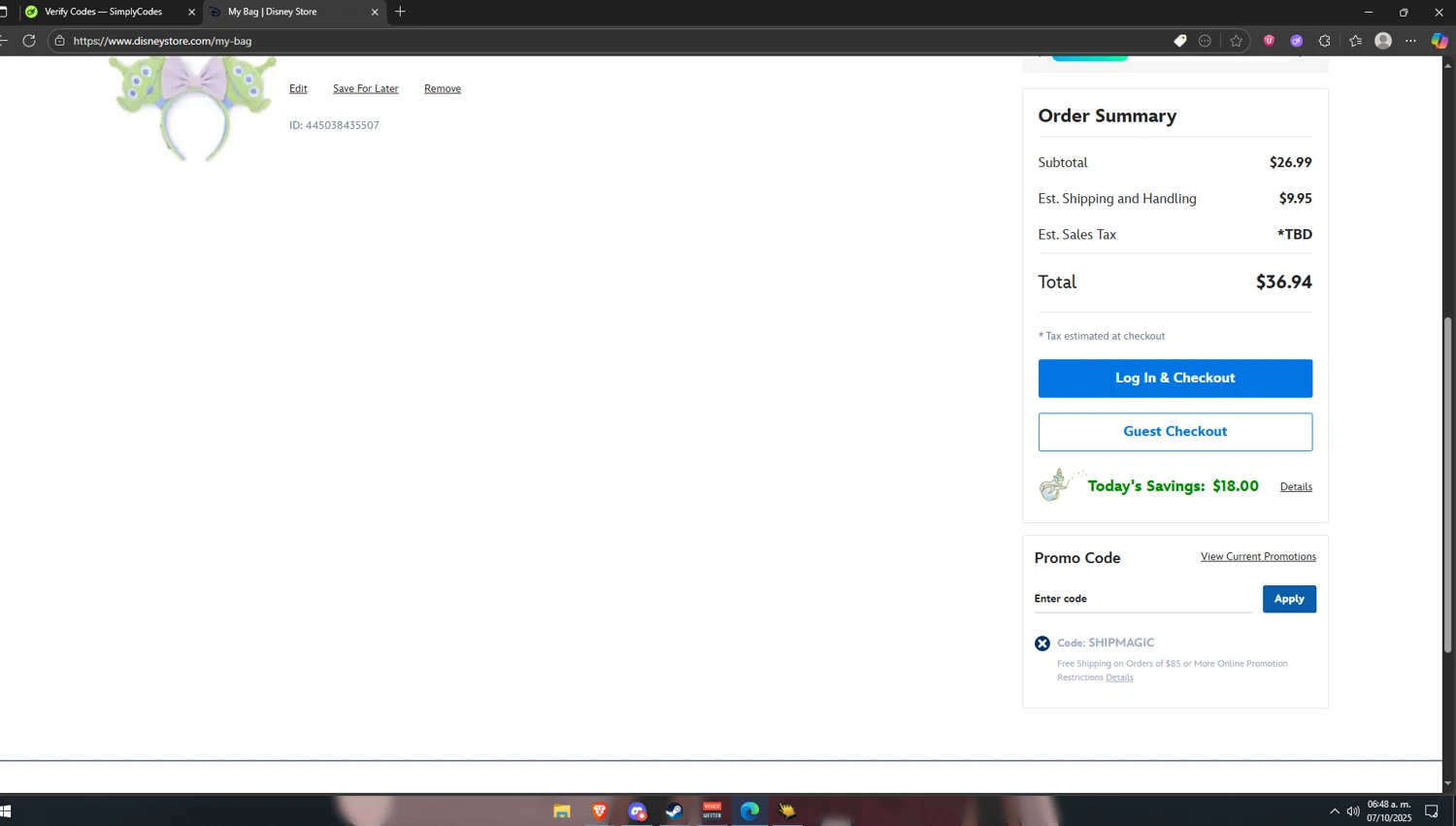Open the volume control in tray
The width and height of the screenshot is (1456, 826).
[1353, 811]
